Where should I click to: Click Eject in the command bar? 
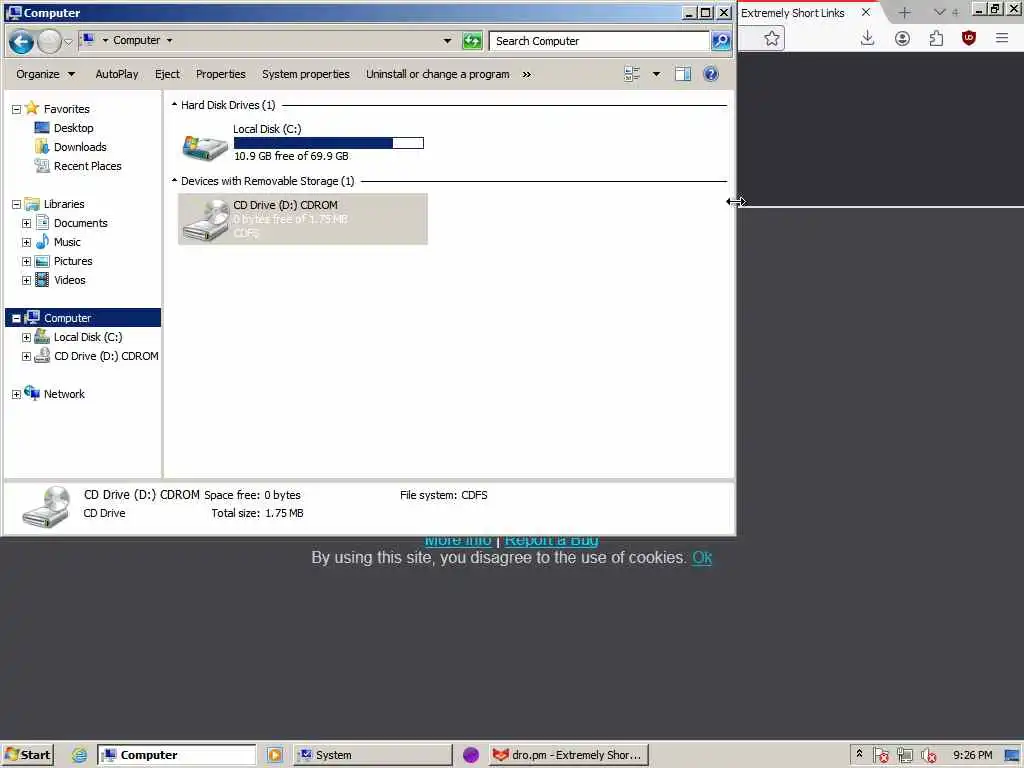[167, 74]
